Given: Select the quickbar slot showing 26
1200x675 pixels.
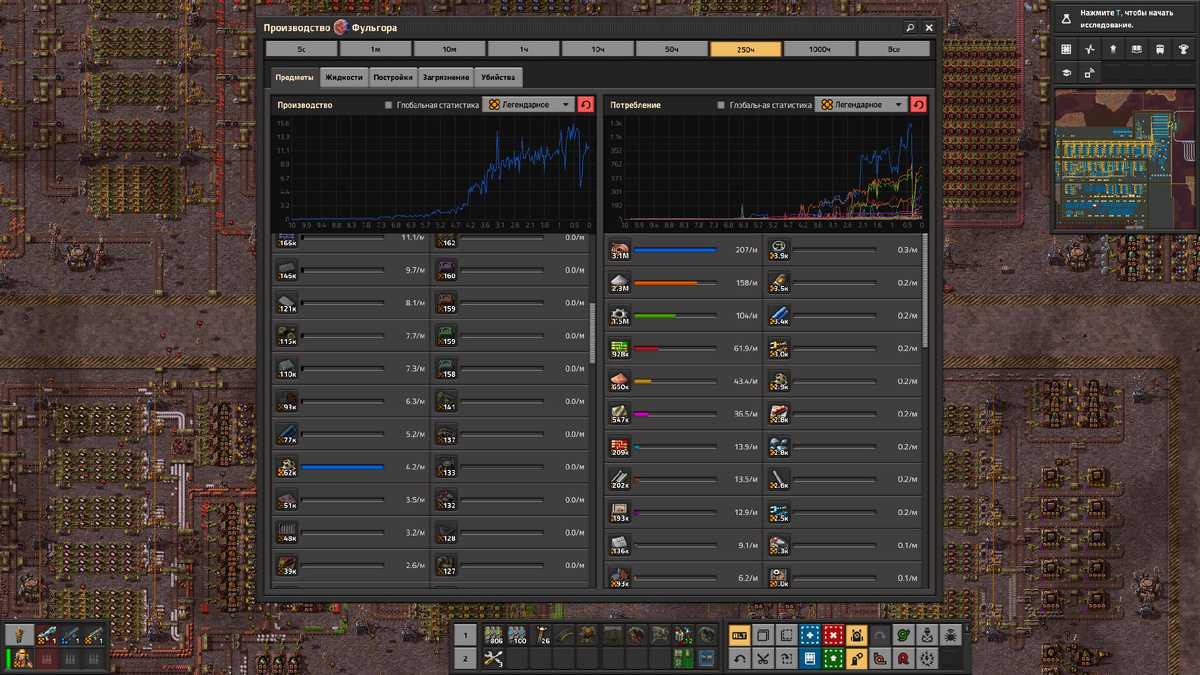Looking at the screenshot, I should (x=540, y=634).
